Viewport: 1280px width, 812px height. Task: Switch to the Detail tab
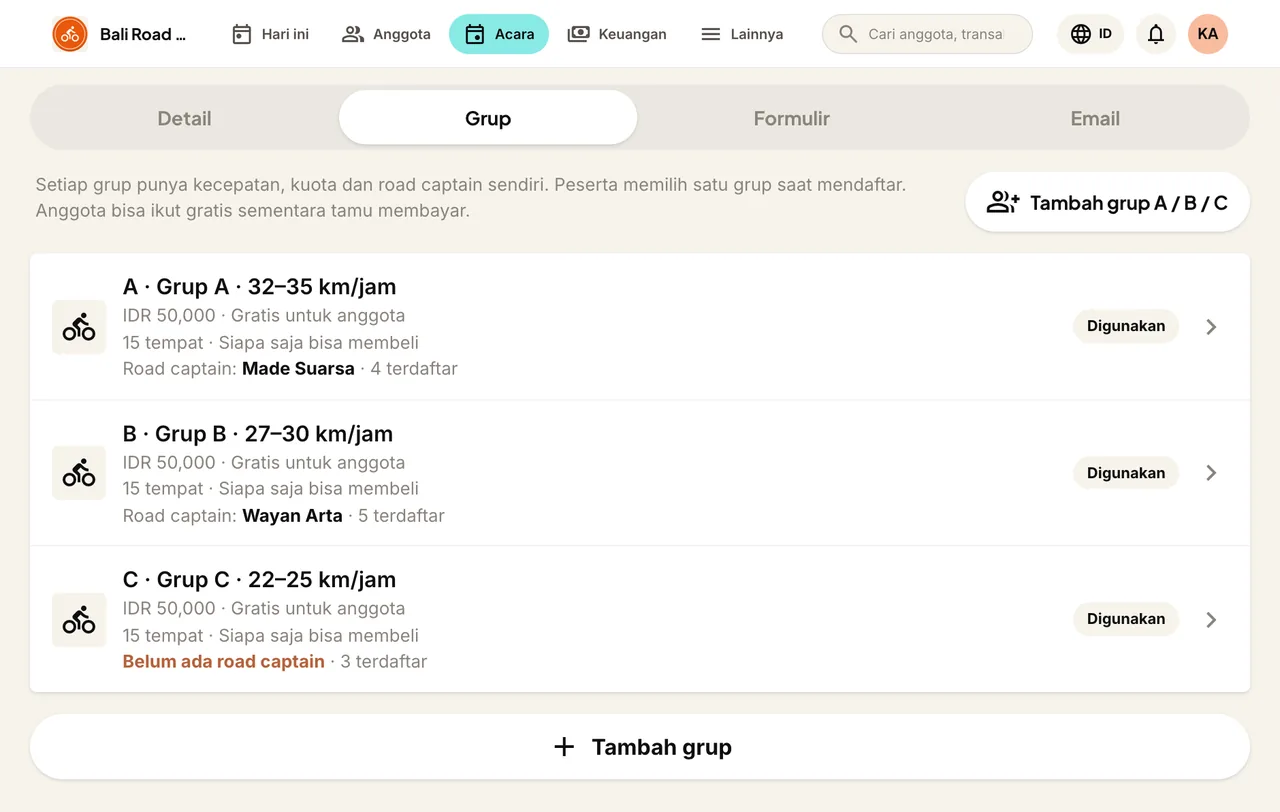pos(185,118)
